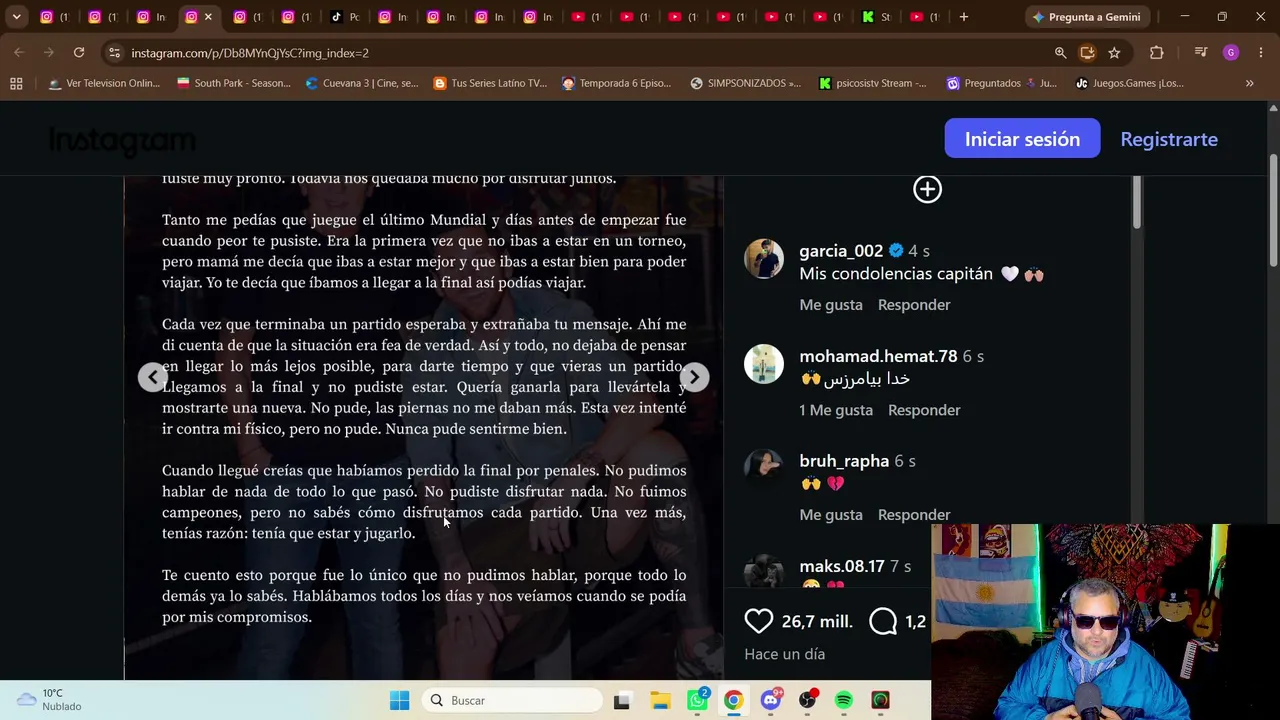This screenshot has width=1280, height=720.
Task: Open Chrome media controls icon
Action: pyautogui.click(x=1201, y=52)
